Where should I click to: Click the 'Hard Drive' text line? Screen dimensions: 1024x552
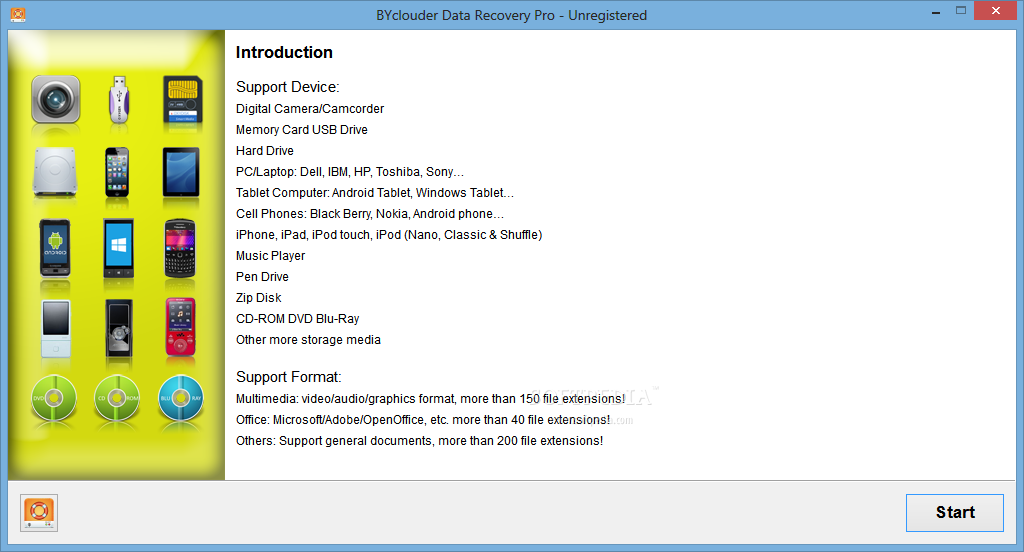click(x=264, y=151)
